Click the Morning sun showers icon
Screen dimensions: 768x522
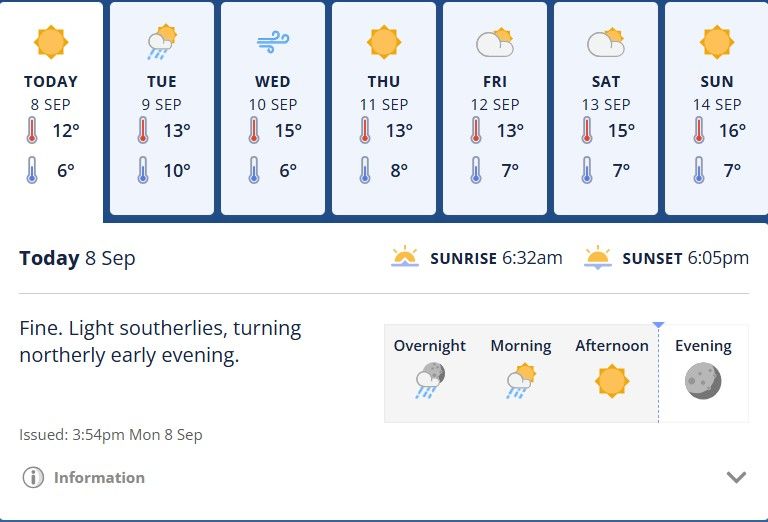tap(521, 380)
